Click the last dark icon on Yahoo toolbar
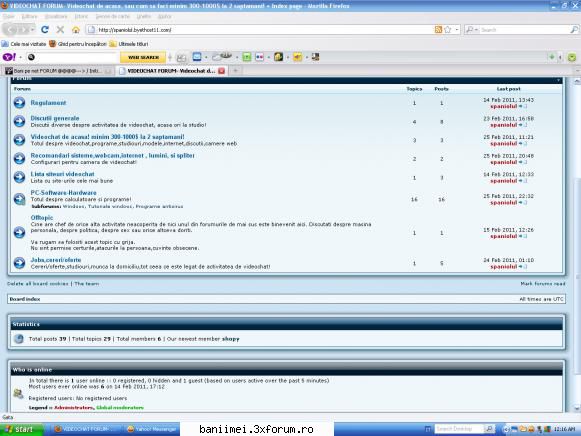This screenshot has width=581, height=436. click(315, 57)
